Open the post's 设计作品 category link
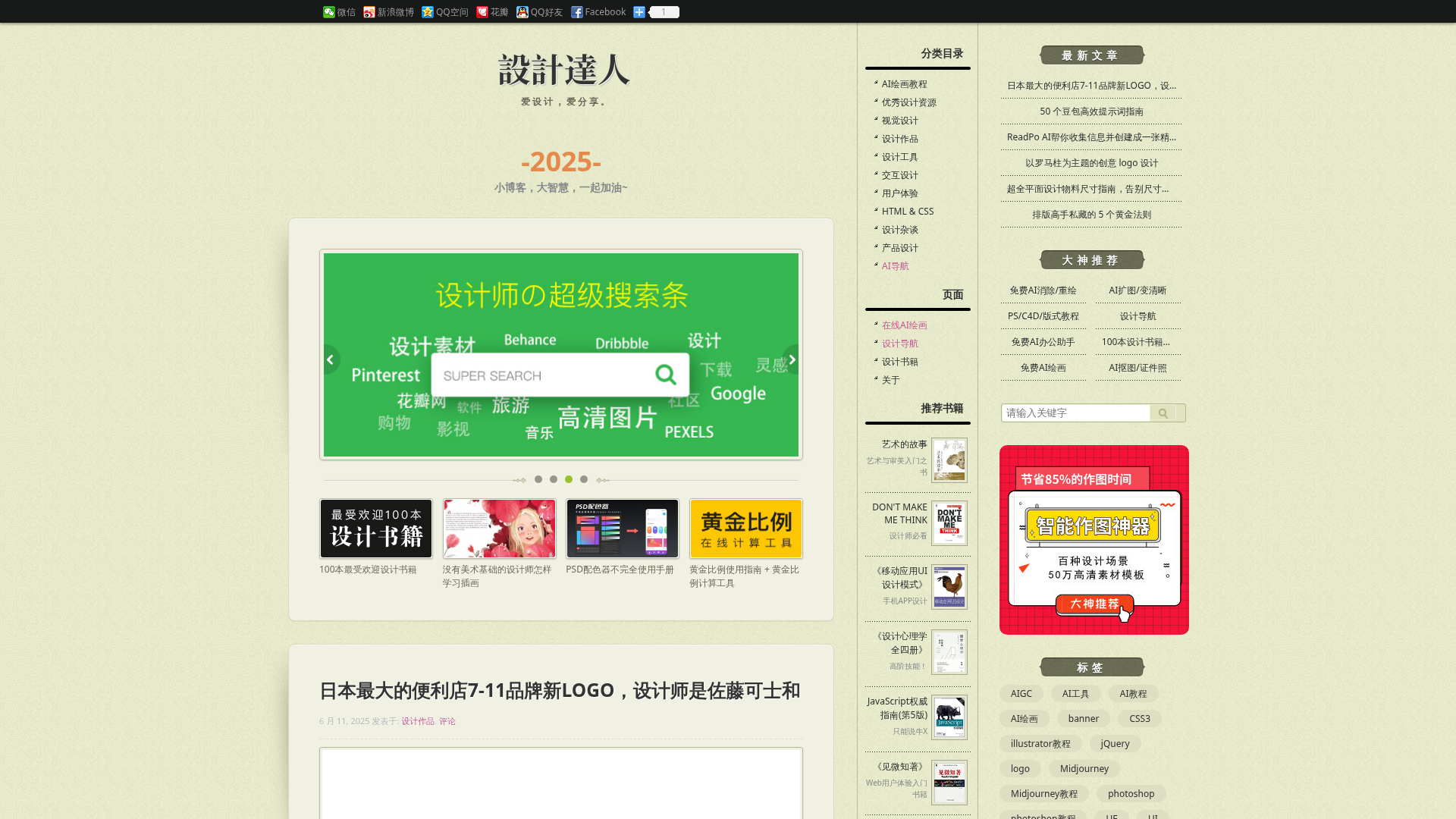 418,721
